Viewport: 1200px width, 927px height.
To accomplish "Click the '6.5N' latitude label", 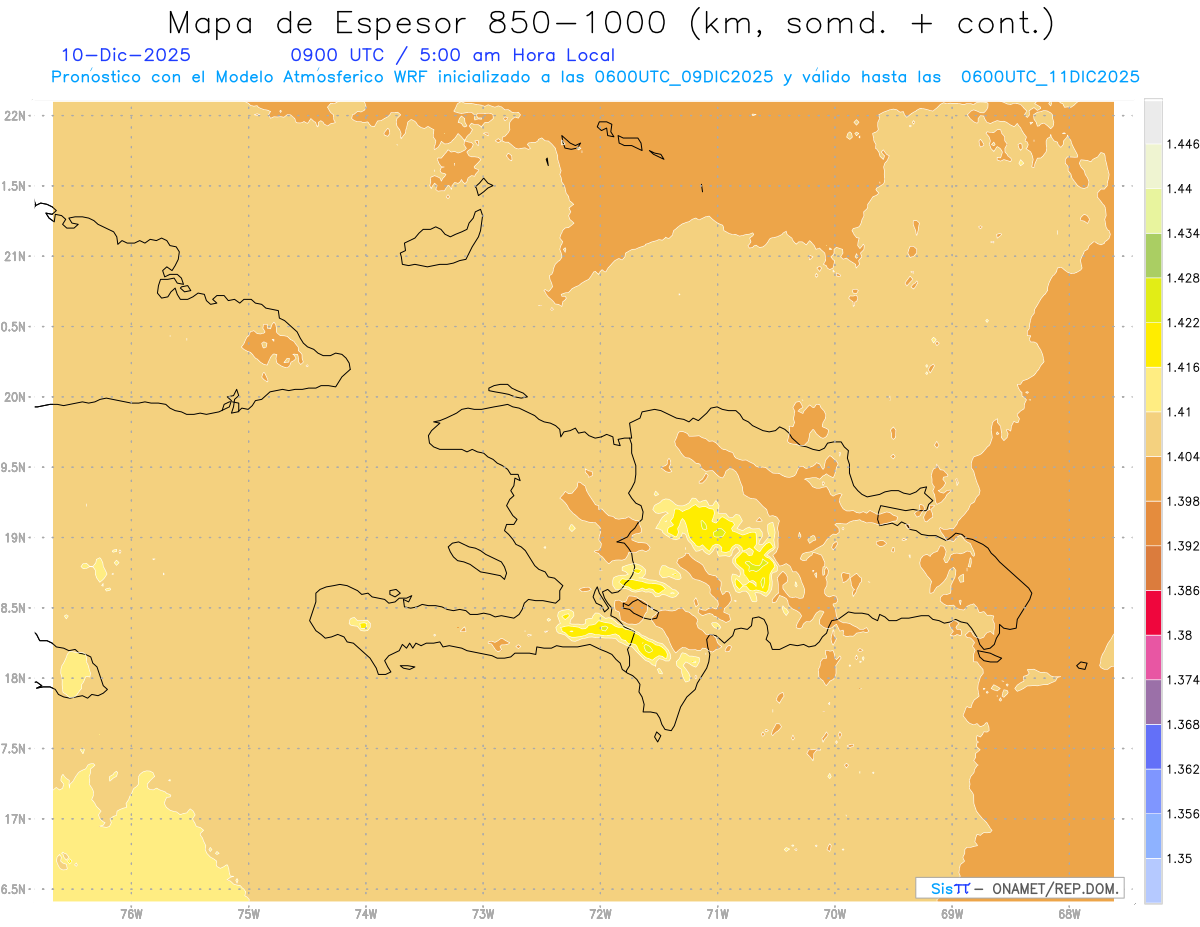I will coord(14,890).
